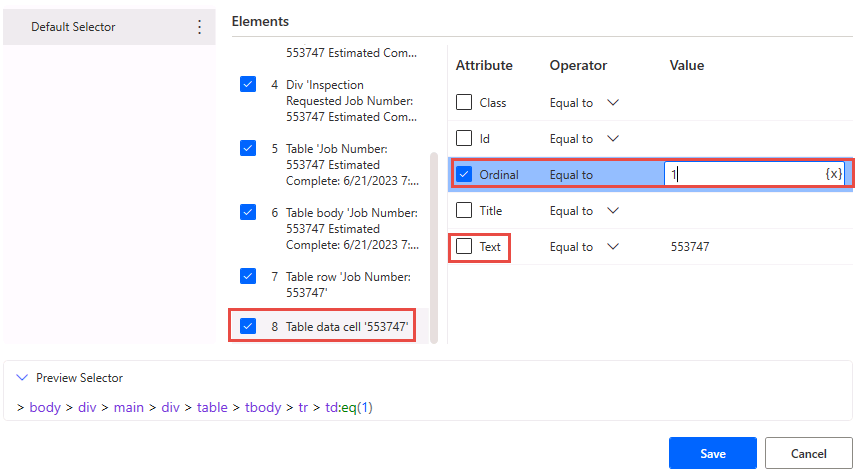
Task: Click 'body' in the preview selector
Action: (x=45, y=407)
